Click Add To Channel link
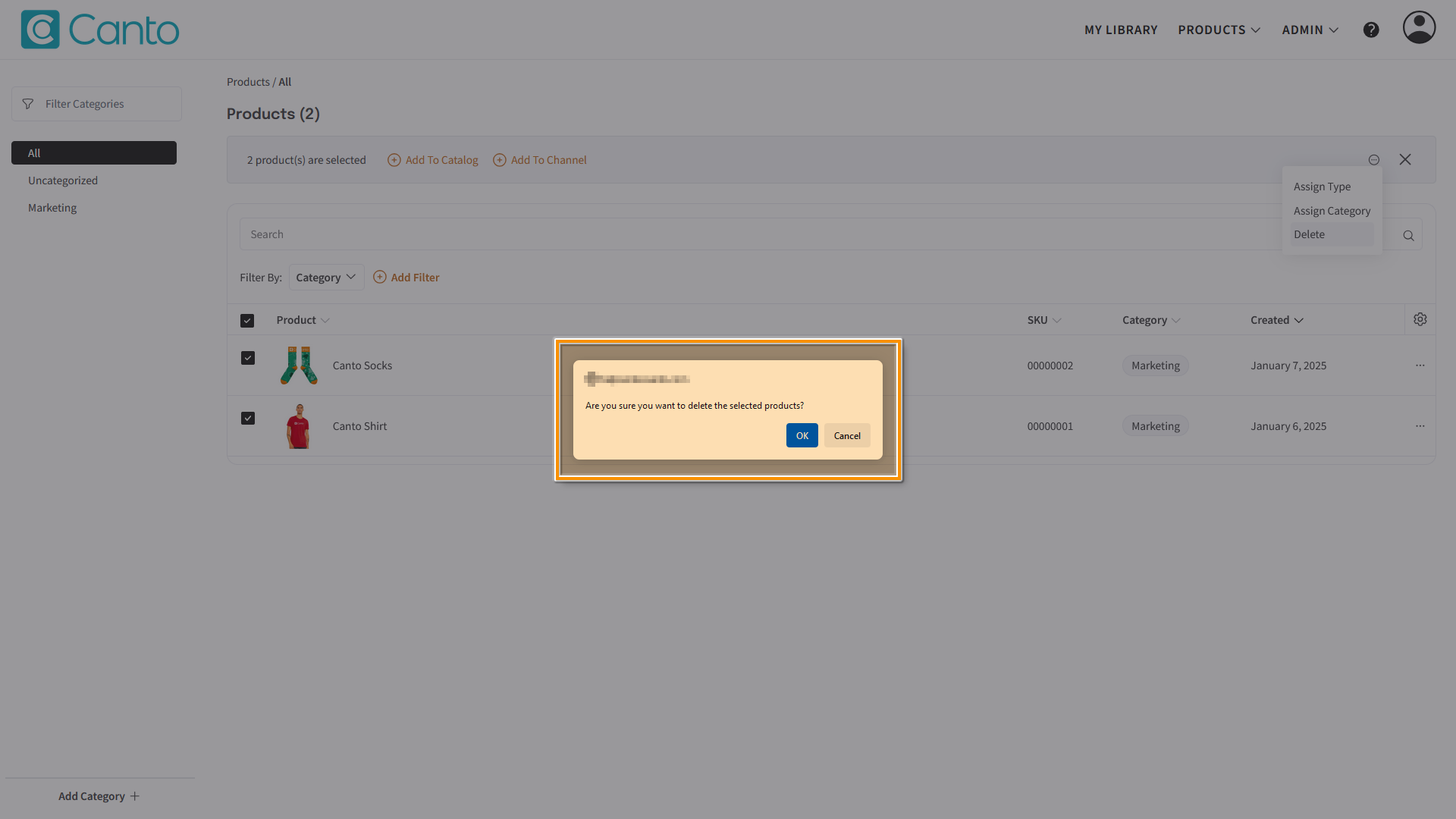This screenshot has width=1456, height=819. [x=548, y=160]
